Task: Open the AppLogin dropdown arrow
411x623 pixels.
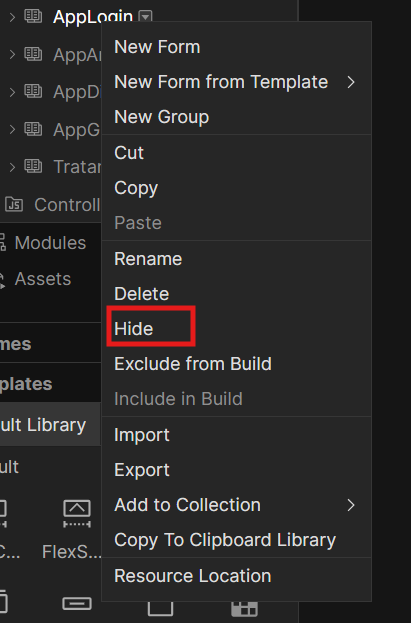Action: coord(145,17)
